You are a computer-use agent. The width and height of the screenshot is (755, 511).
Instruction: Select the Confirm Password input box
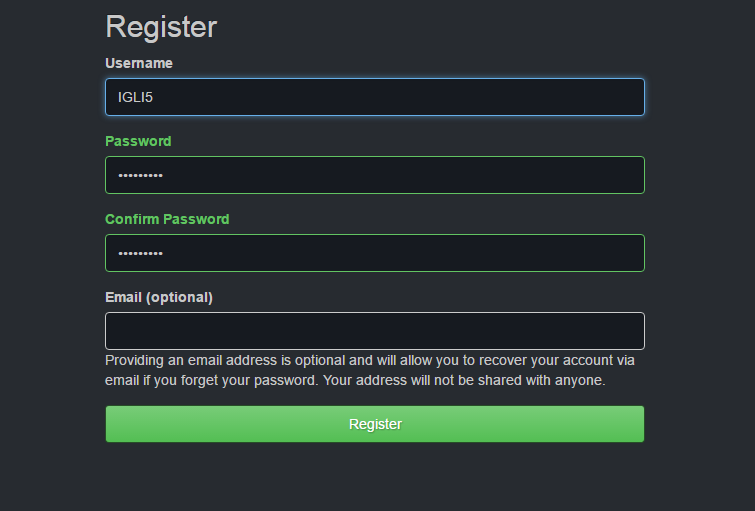tap(375, 253)
